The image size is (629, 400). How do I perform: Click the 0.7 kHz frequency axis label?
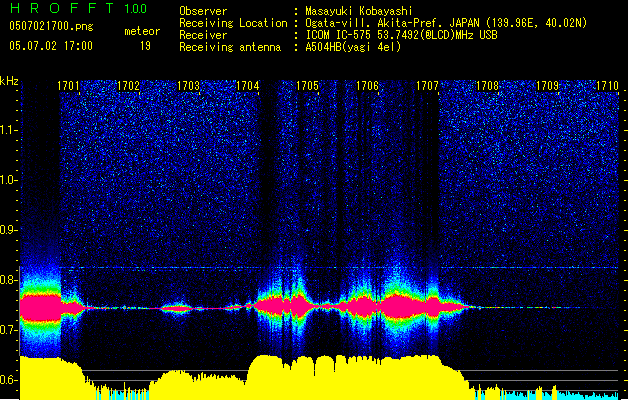pyautogui.click(x=8, y=330)
